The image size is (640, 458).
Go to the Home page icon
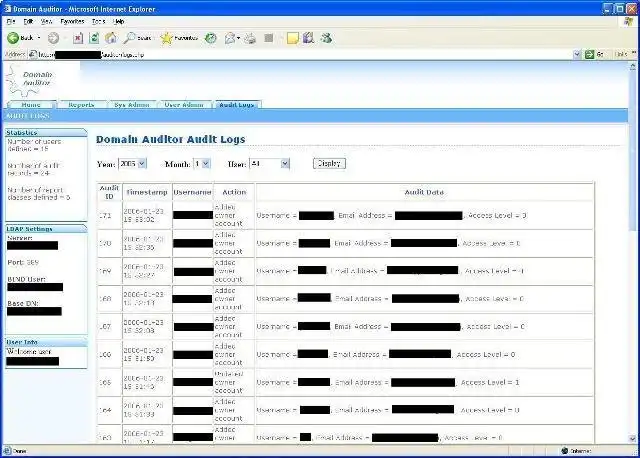pos(111,38)
